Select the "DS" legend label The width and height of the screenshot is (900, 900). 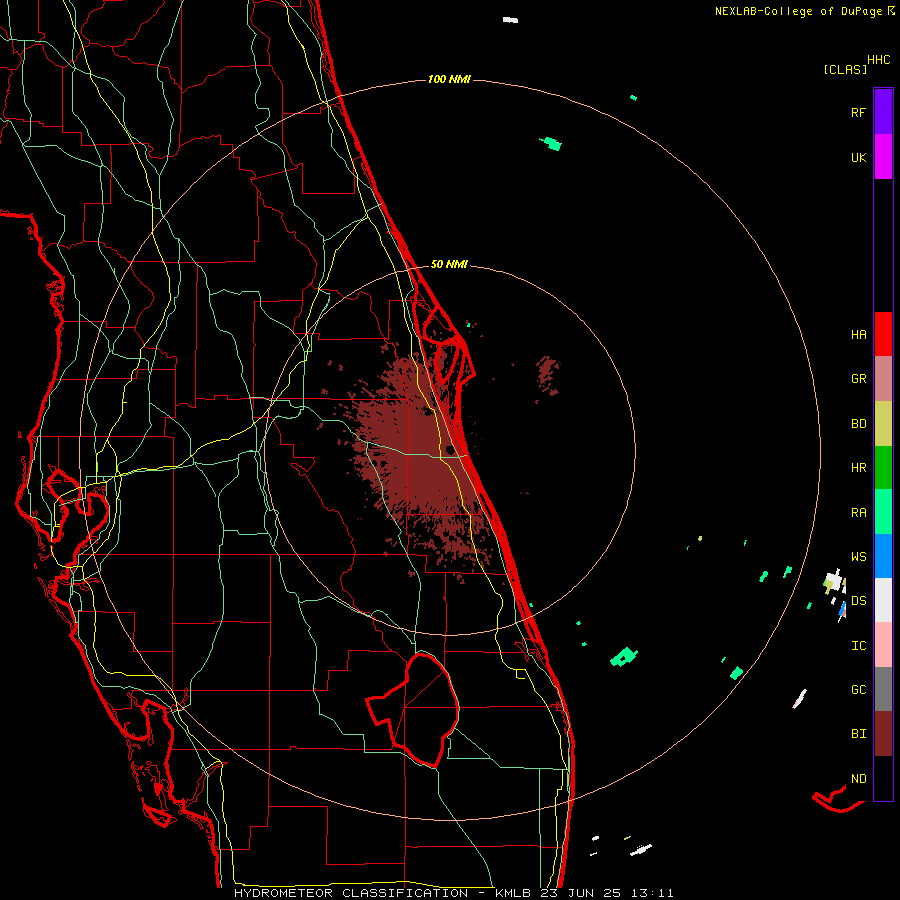tap(858, 601)
